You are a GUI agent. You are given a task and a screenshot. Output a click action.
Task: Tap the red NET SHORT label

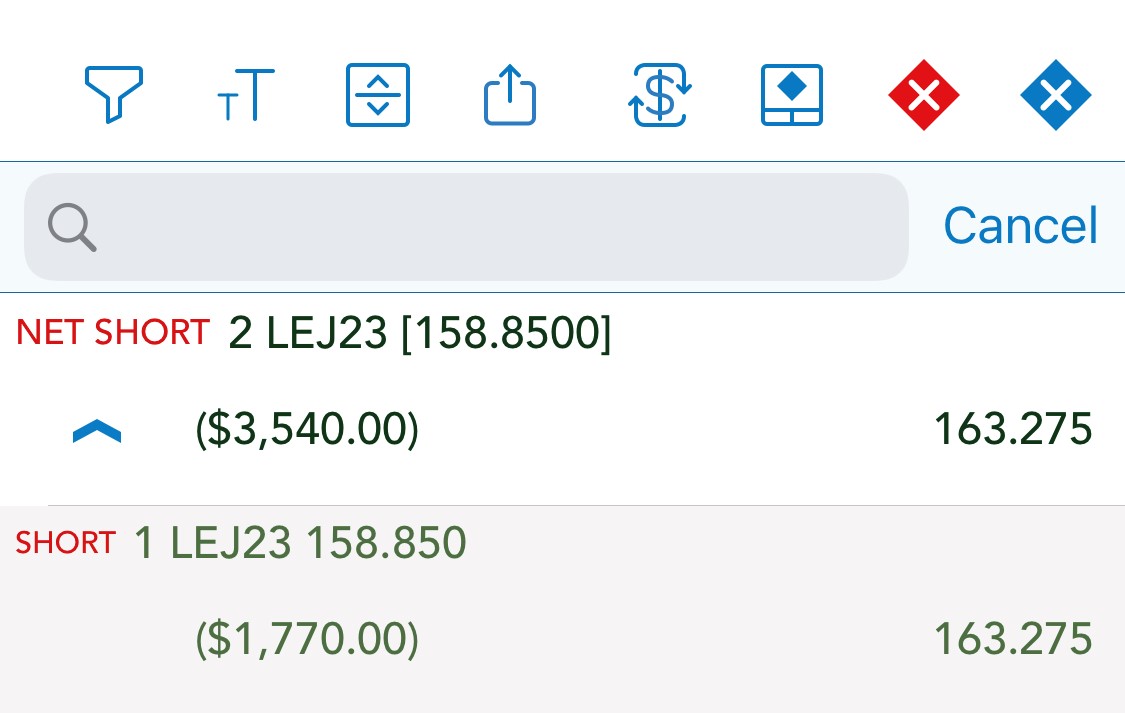tap(113, 332)
